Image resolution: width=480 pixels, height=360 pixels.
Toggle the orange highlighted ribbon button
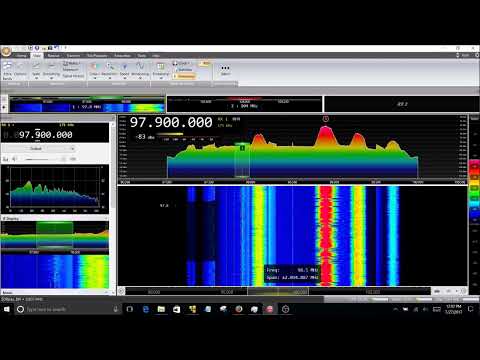click(184, 76)
